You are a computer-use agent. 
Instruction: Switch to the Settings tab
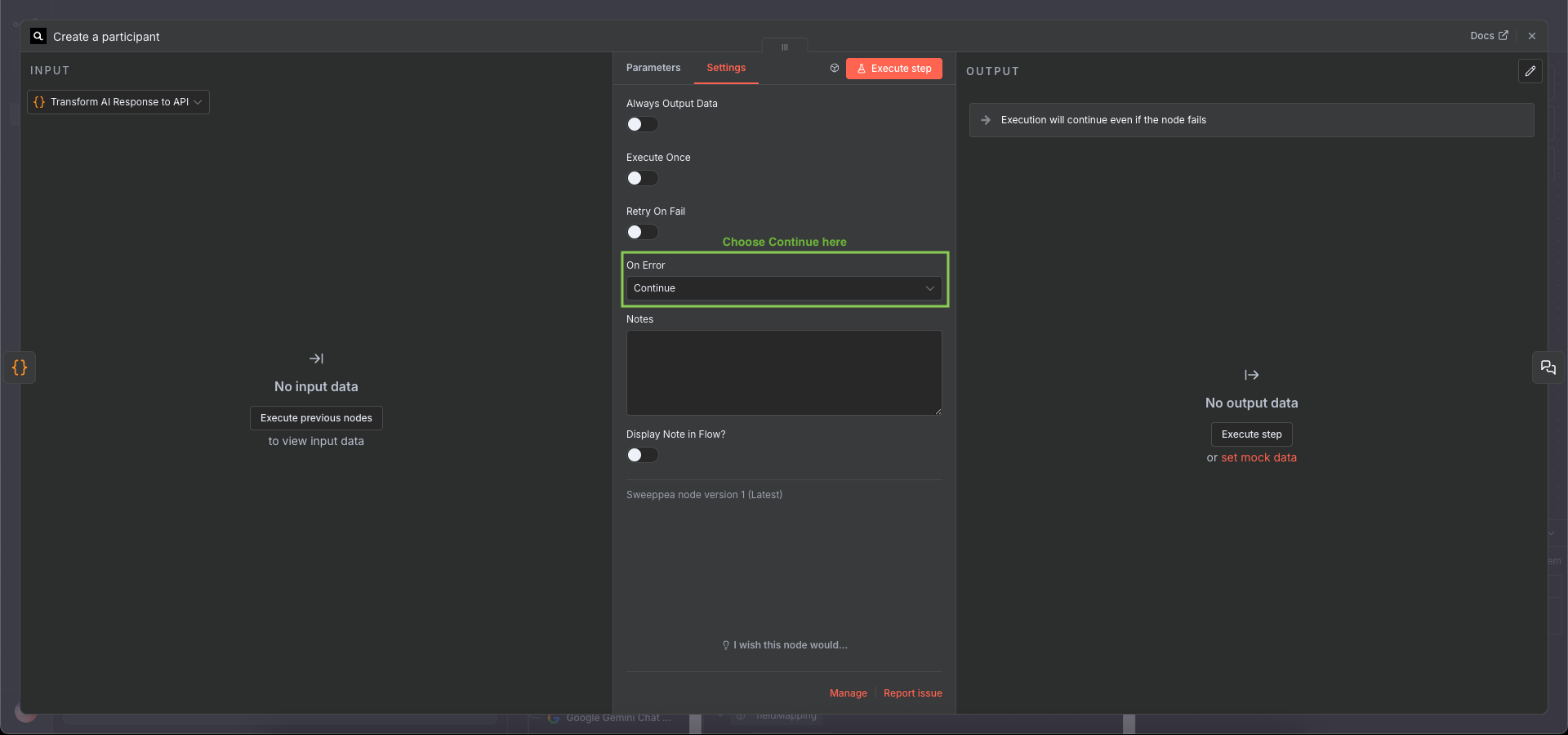726,68
